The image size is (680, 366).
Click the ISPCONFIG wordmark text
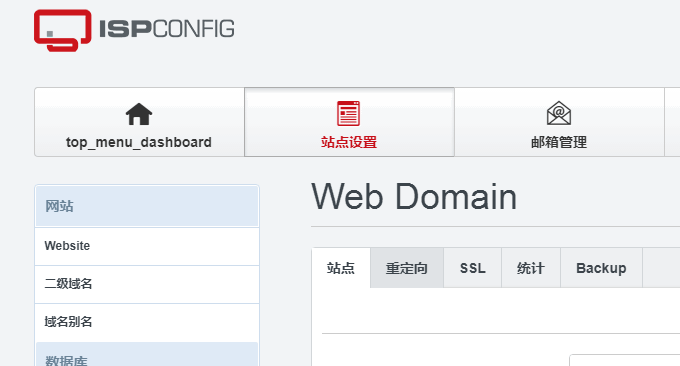pos(167,29)
